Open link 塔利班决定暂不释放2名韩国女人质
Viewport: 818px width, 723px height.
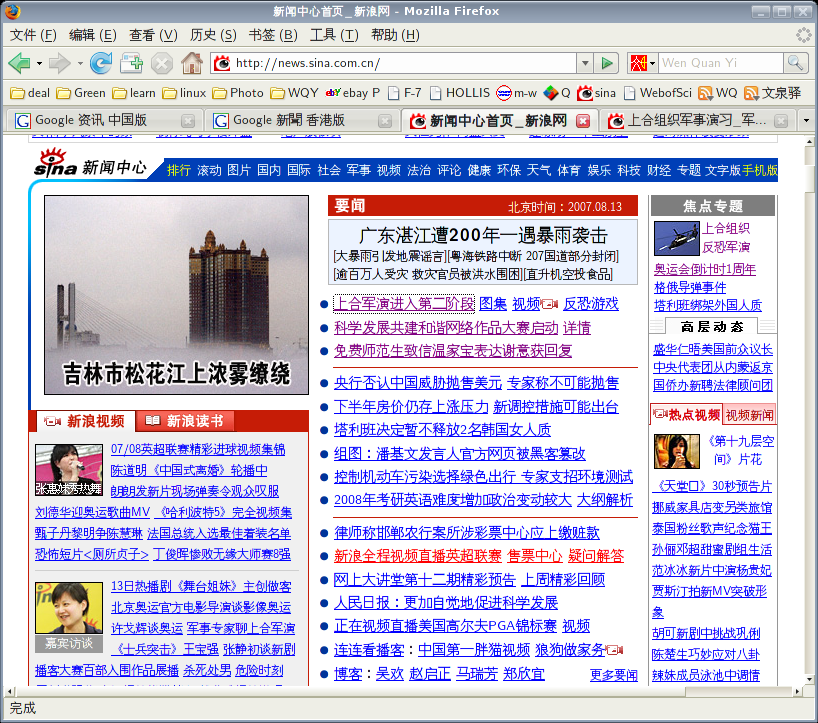click(x=442, y=430)
